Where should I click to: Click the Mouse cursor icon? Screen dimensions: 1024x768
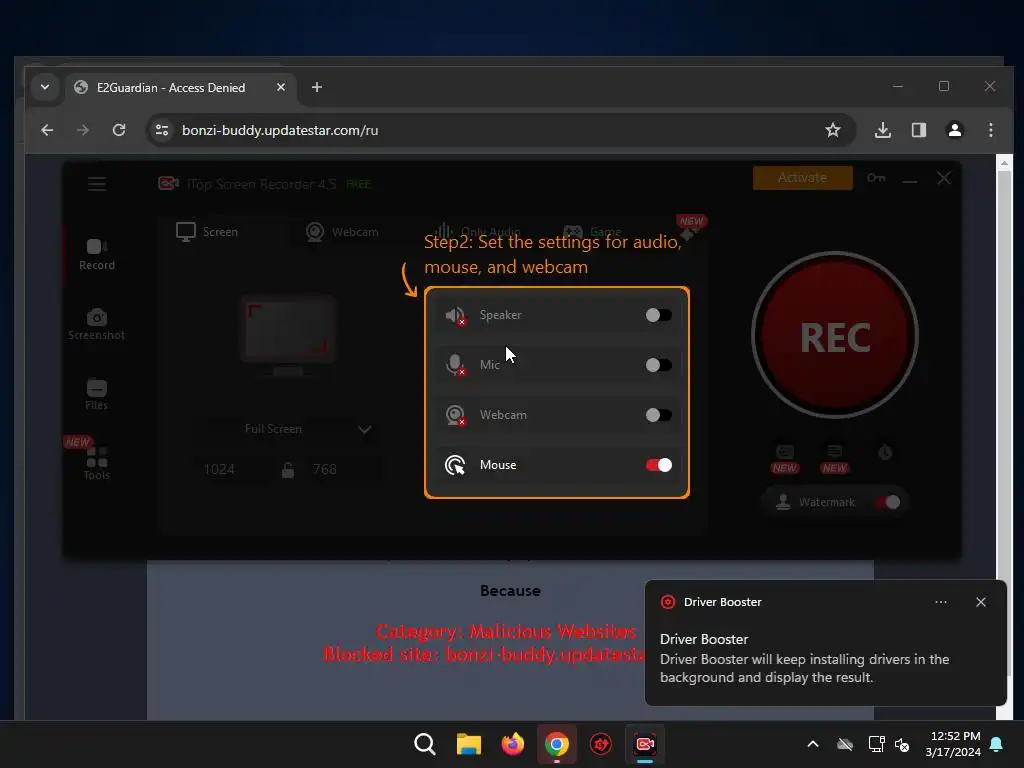click(455, 465)
